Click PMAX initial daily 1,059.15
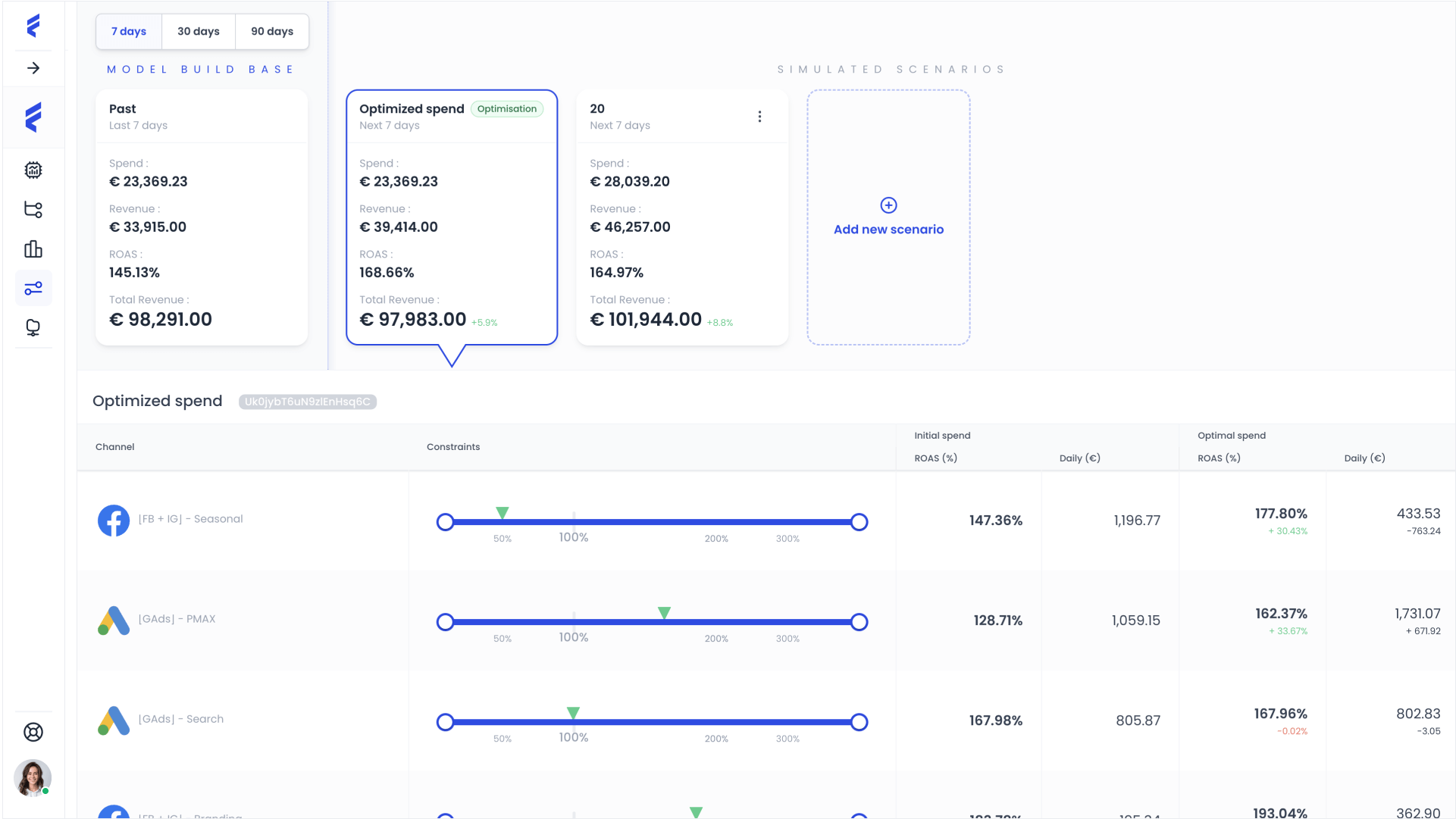This screenshot has height=819, width=1456. (x=1136, y=621)
